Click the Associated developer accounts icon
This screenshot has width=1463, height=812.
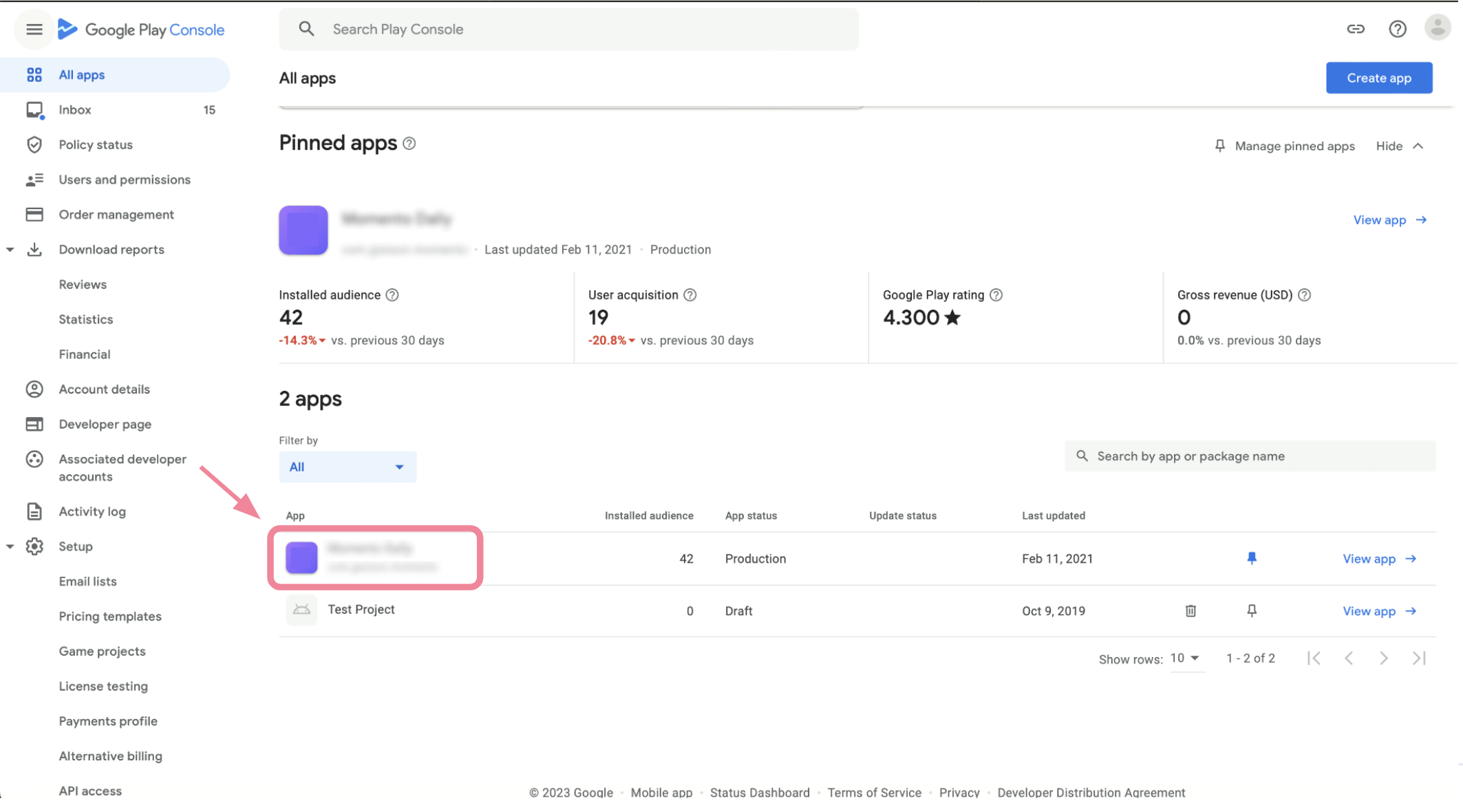(34, 459)
